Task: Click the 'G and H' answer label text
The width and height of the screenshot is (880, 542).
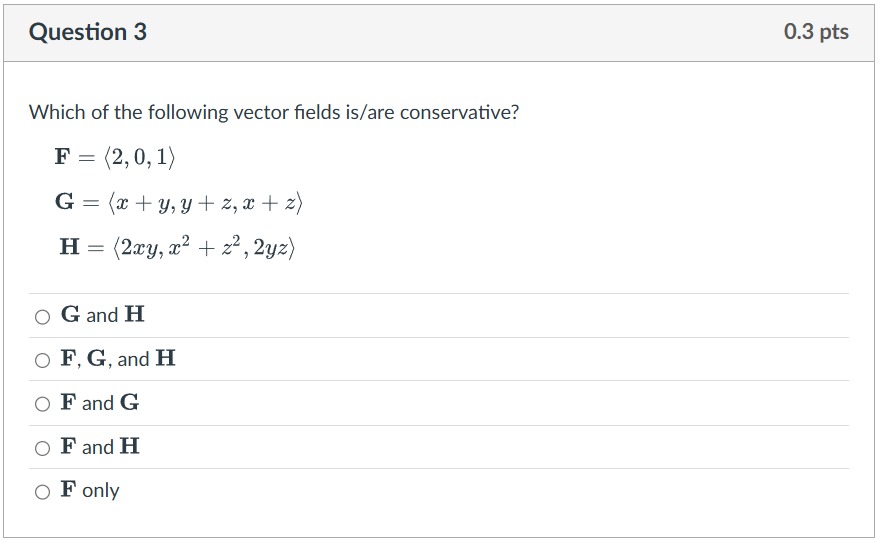Action: pos(103,314)
